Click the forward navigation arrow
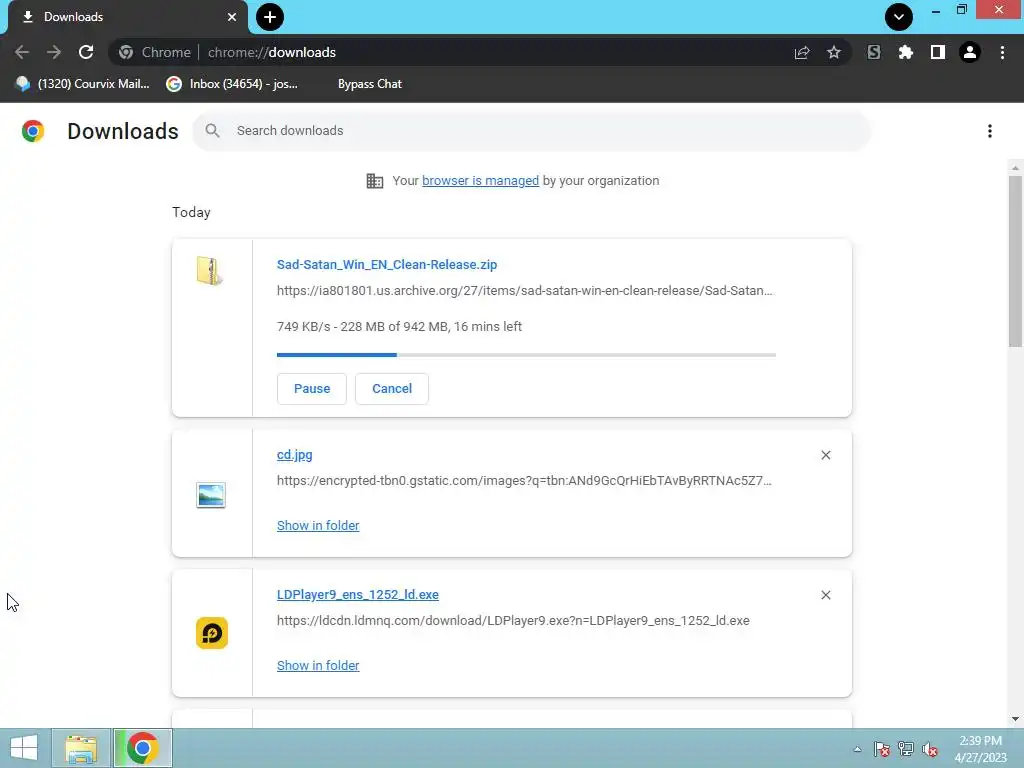The width and height of the screenshot is (1024, 768). tap(54, 52)
